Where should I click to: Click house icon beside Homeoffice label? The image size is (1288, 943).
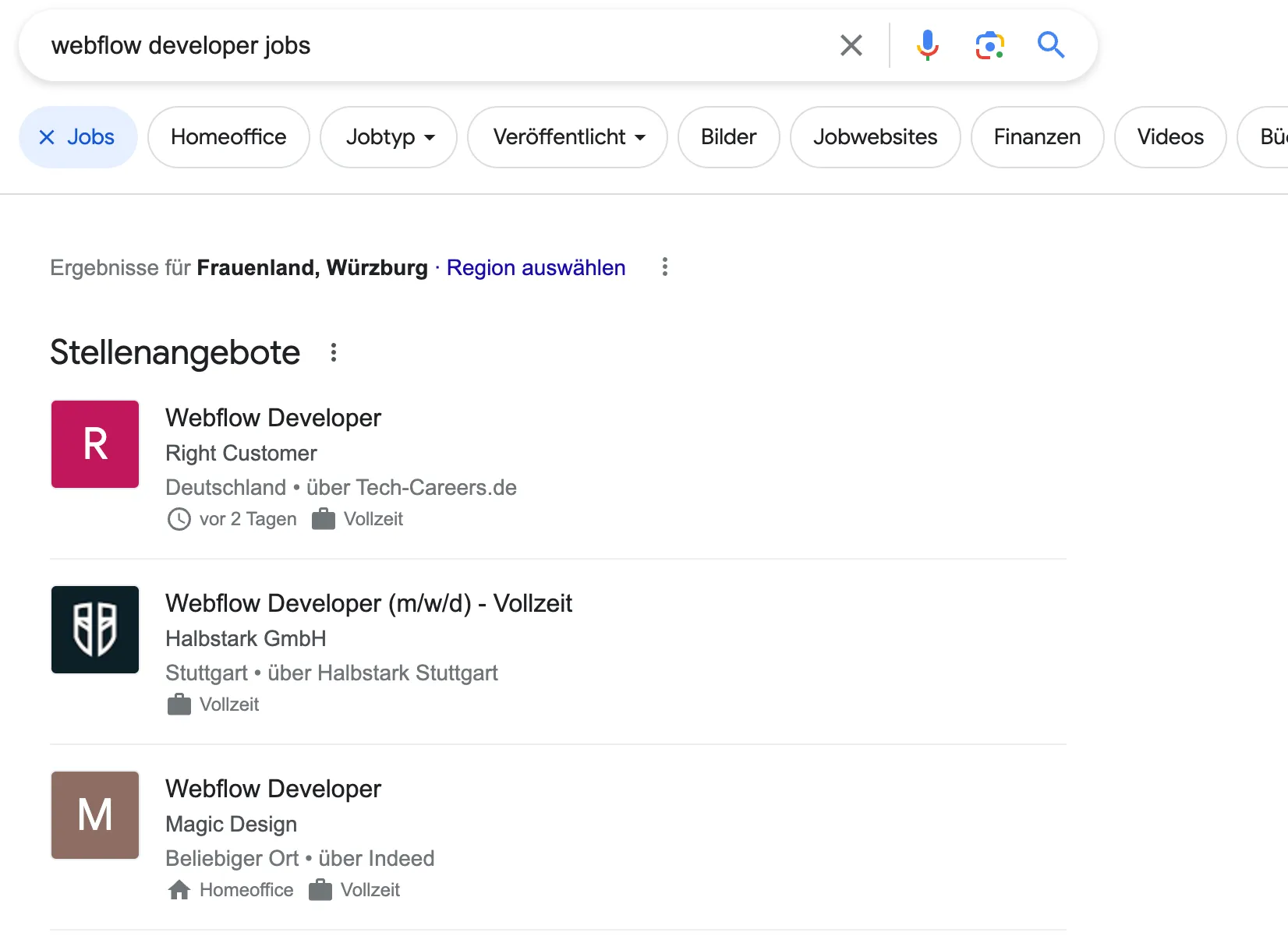point(179,890)
